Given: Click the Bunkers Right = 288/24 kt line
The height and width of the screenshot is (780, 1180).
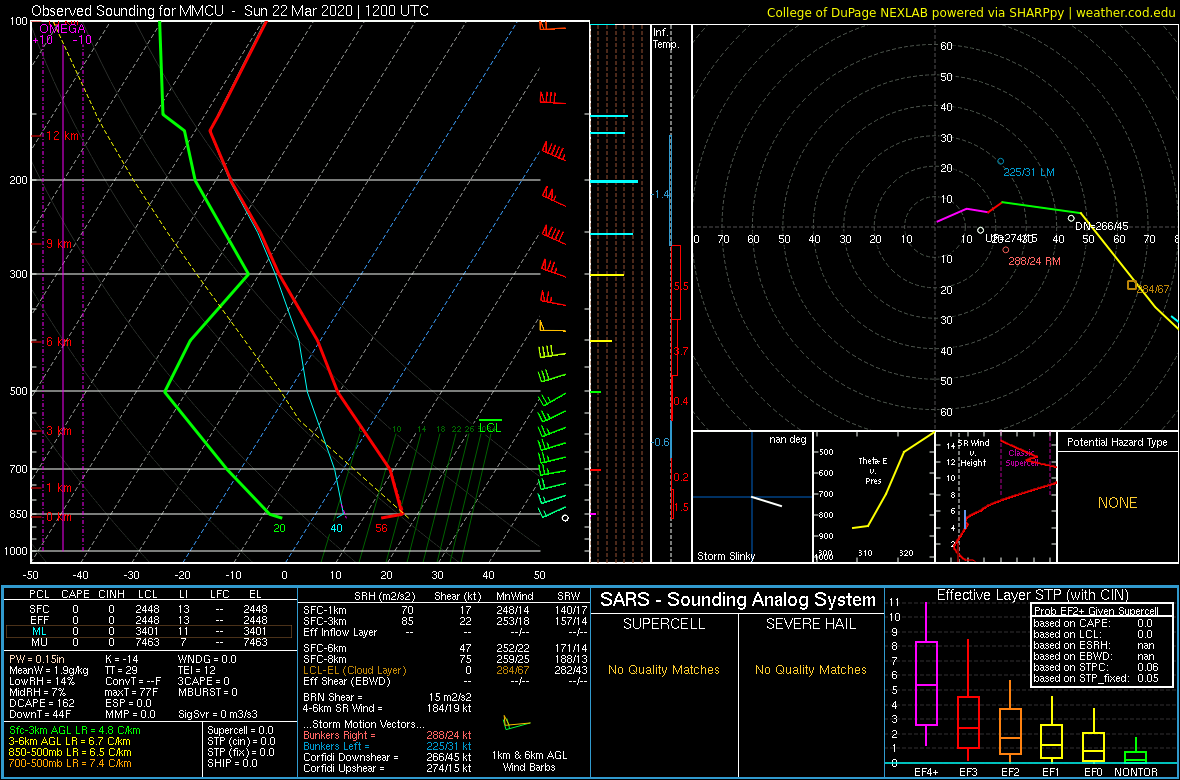Looking at the screenshot, I should (387, 736).
